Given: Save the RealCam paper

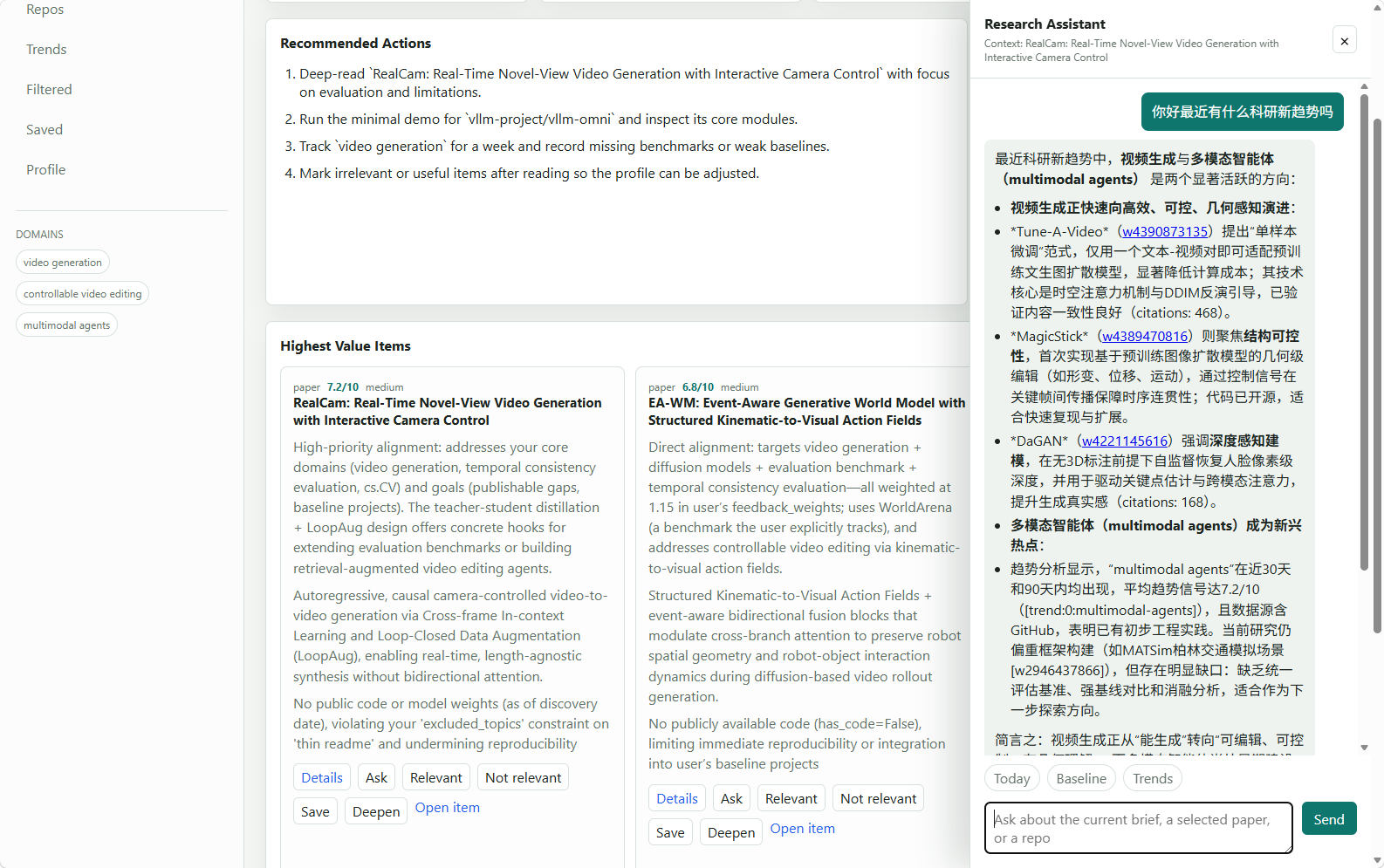Looking at the screenshot, I should (x=315, y=811).
